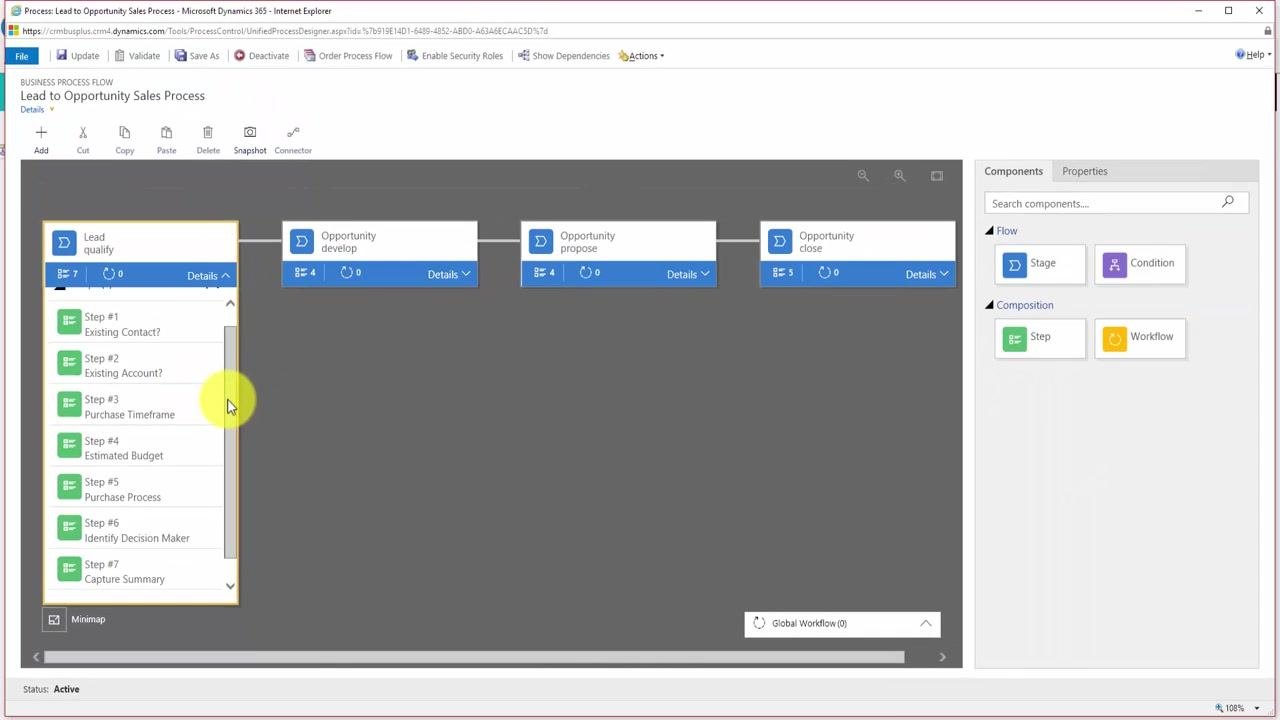1280x720 pixels.
Task: Click Step #5 Purchase Process icon
Action: click(69, 486)
